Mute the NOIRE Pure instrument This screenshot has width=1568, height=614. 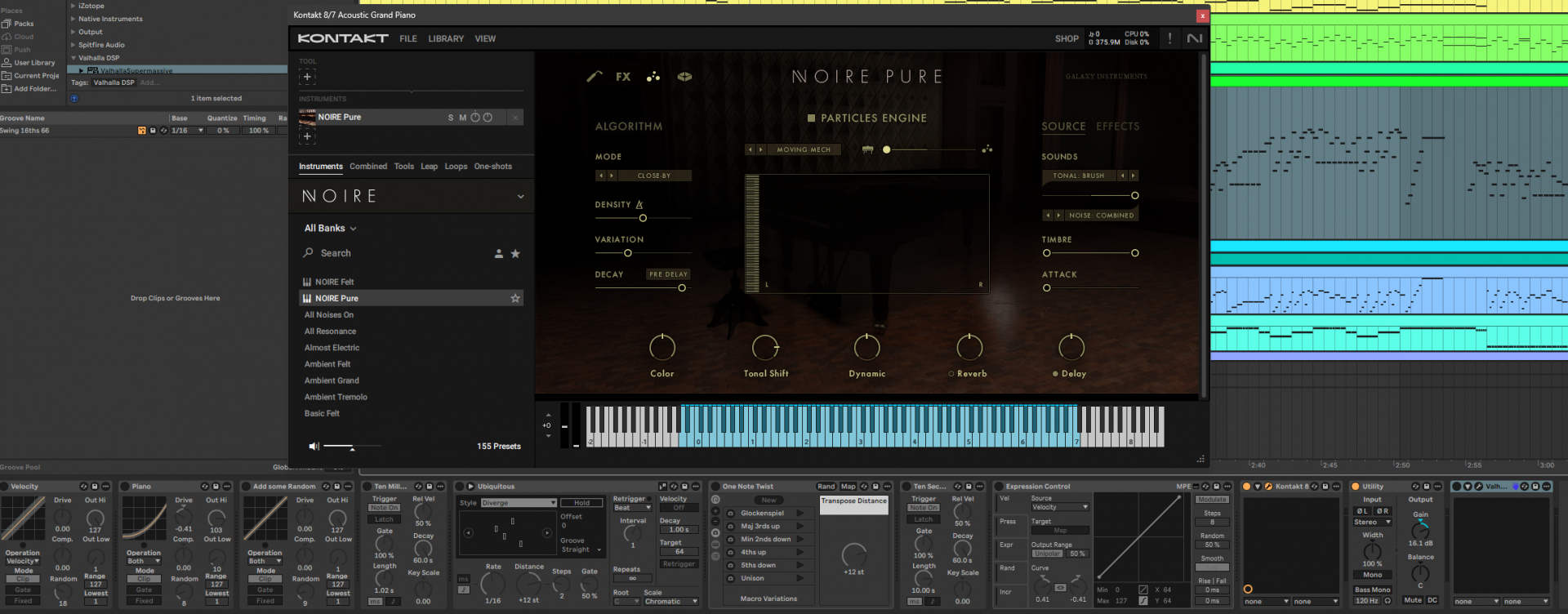(x=462, y=118)
